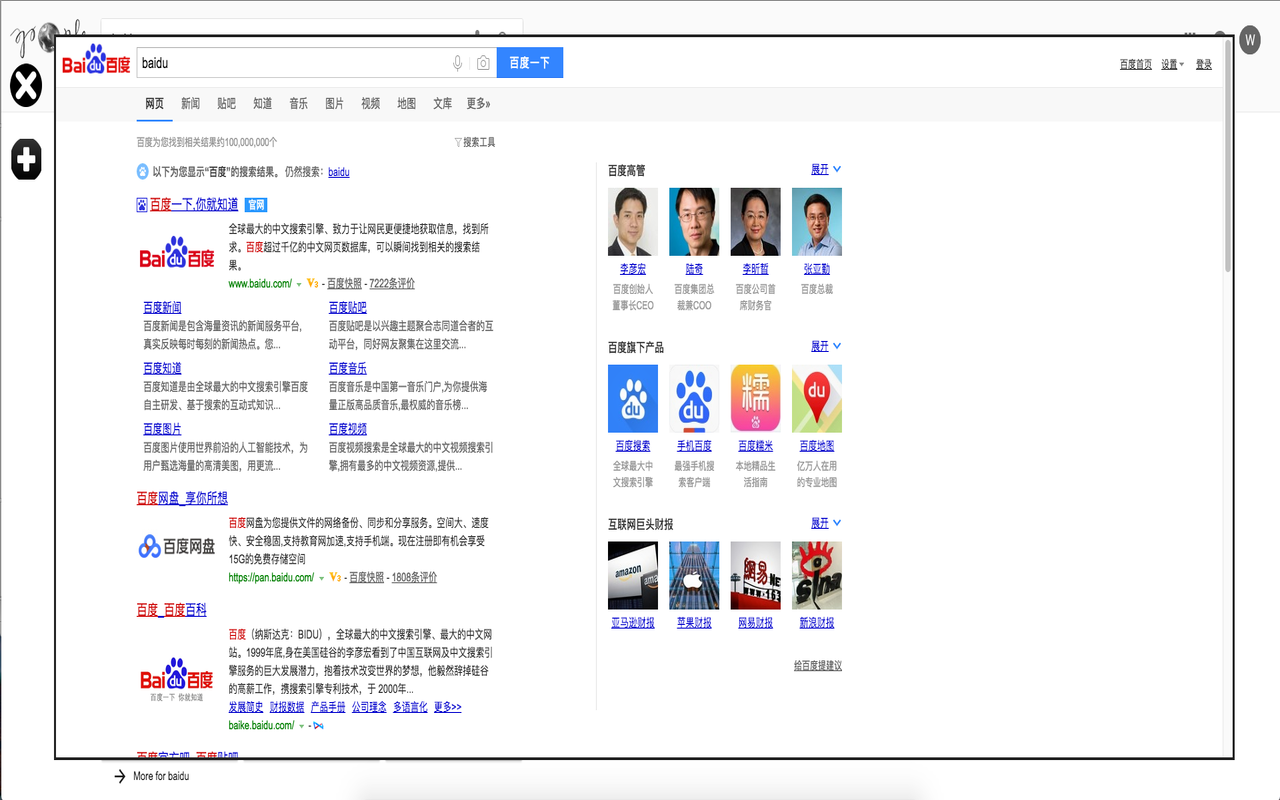Click the 百度搜索 paw app icon
The image size is (1280, 800).
click(x=633, y=398)
